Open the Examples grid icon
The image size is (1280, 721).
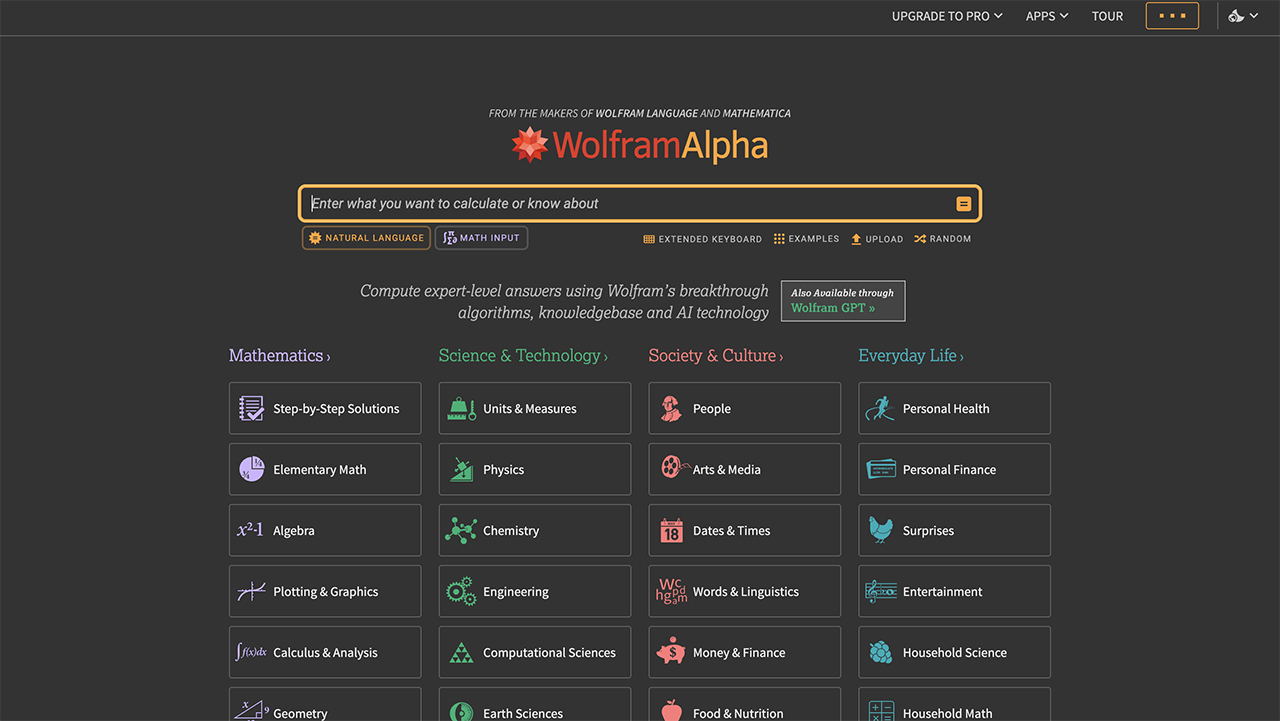click(779, 239)
